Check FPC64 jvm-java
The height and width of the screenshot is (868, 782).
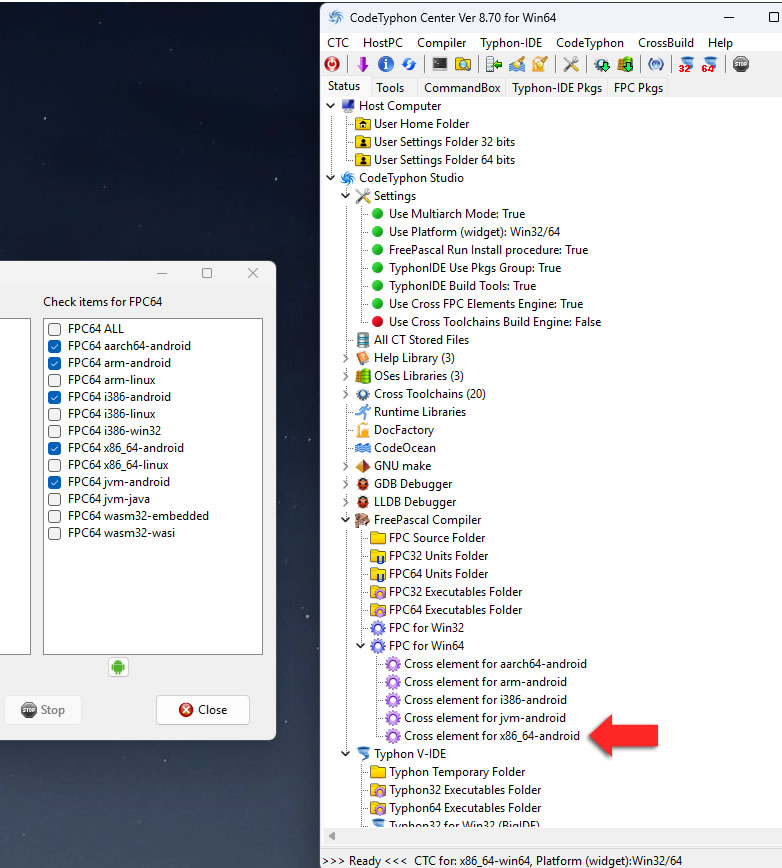54,499
